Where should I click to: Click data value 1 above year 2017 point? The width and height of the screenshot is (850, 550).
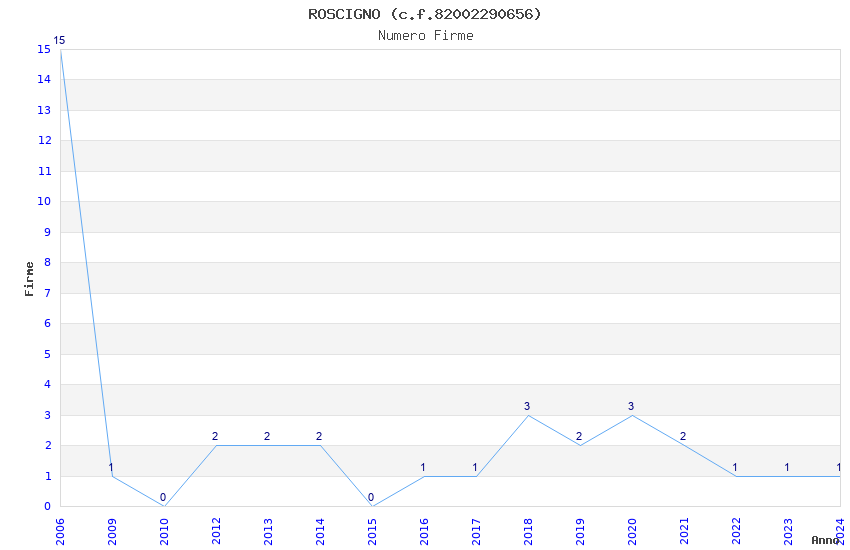pos(475,467)
